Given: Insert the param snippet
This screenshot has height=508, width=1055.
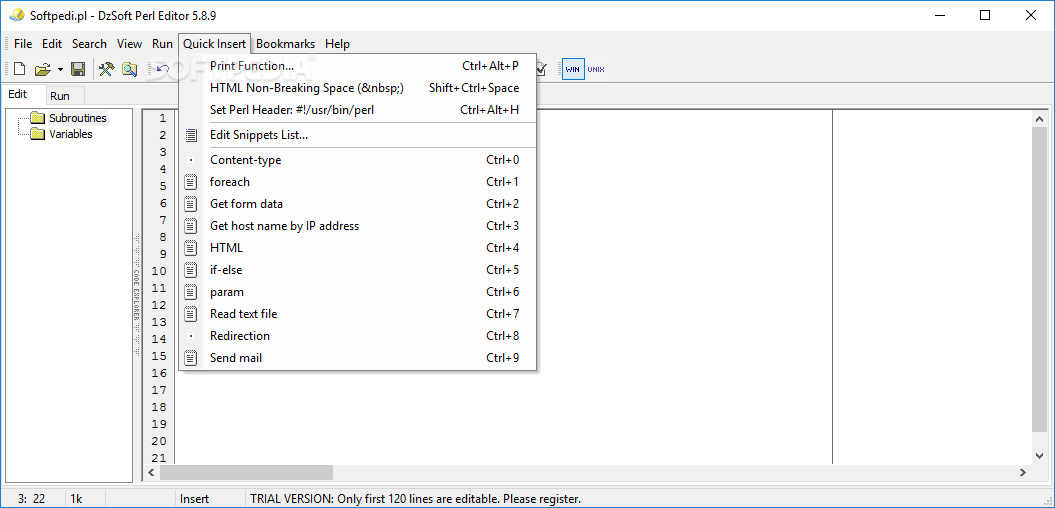Looking at the screenshot, I should coord(357,292).
